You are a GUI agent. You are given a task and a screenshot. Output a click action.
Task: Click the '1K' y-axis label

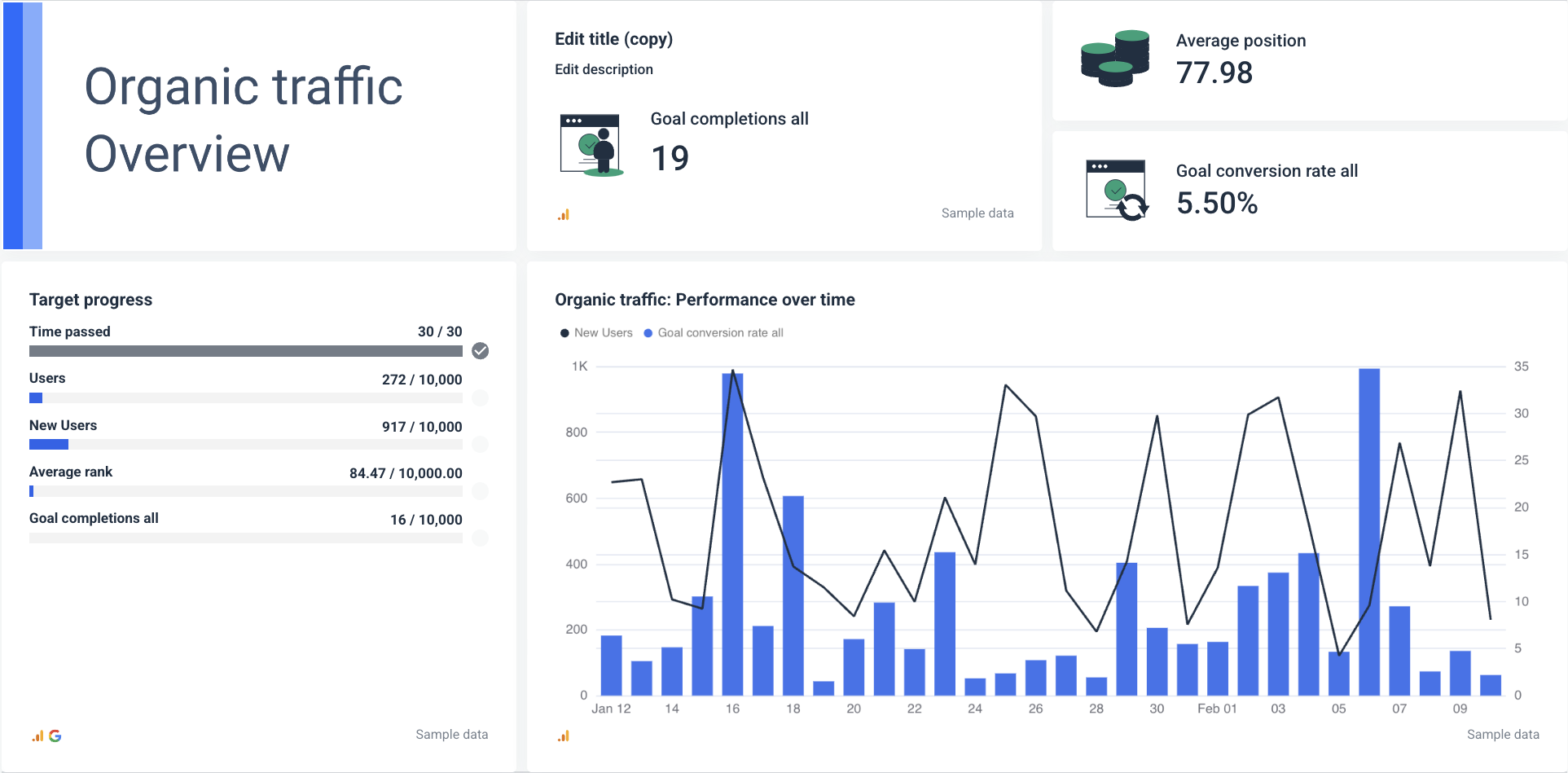pyautogui.click(x=579, y=367)
